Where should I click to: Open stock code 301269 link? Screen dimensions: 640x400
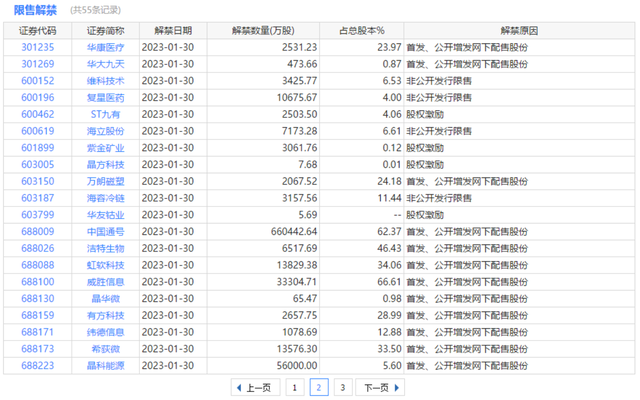(x=38, y=64)
